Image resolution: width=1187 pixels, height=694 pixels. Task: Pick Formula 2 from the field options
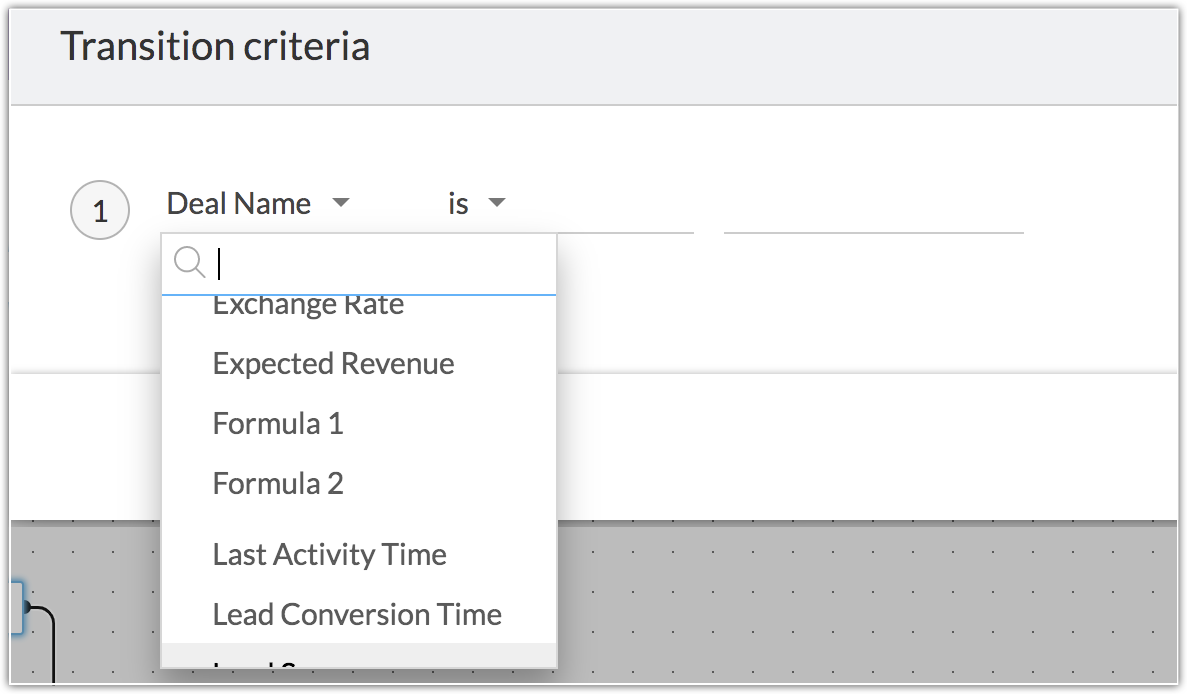coord(278,484)
